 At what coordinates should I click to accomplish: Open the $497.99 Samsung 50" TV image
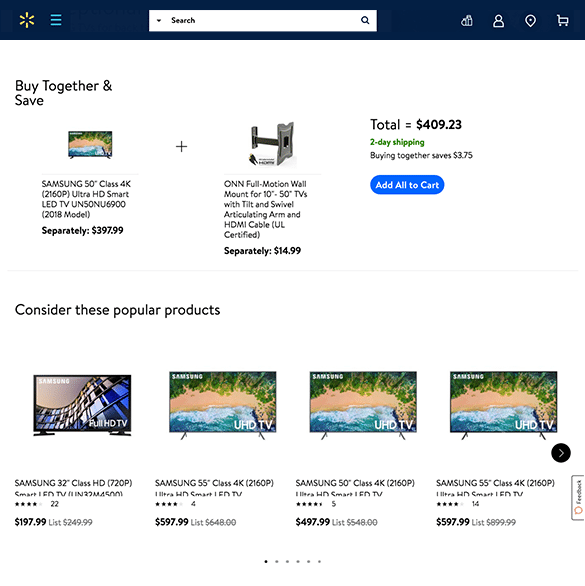(363, 405)
